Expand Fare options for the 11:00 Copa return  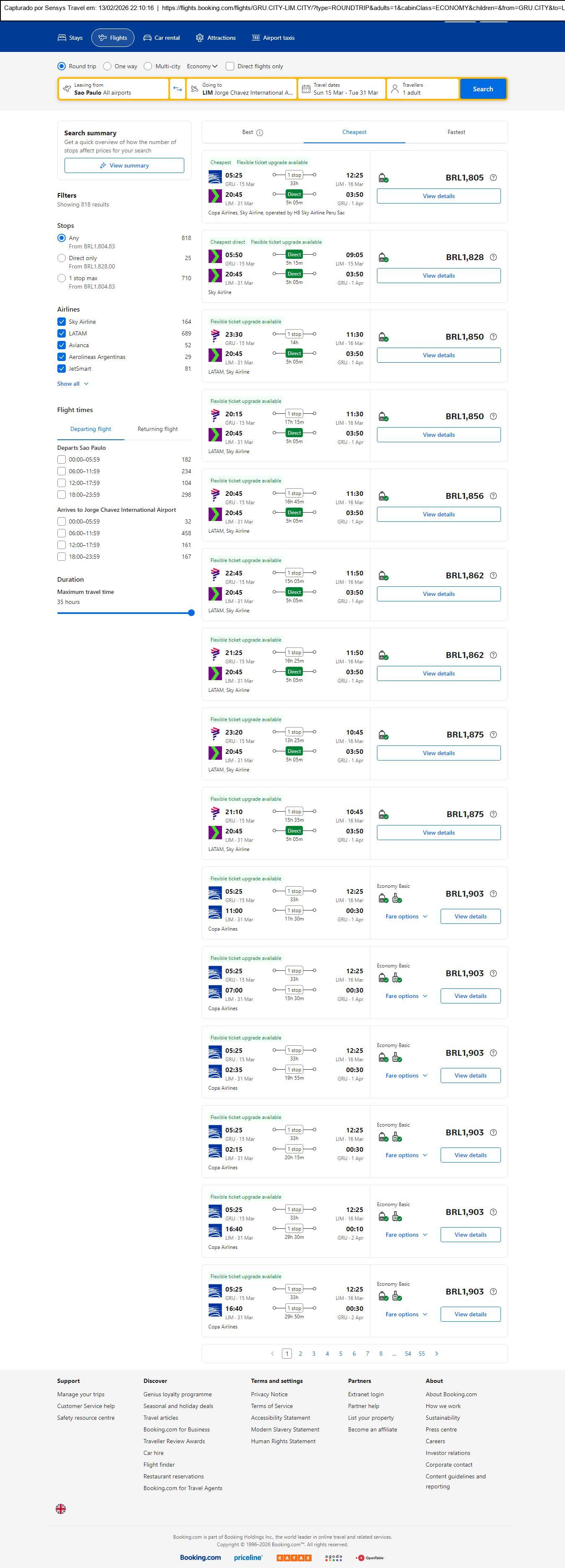[x=406, y=916]
